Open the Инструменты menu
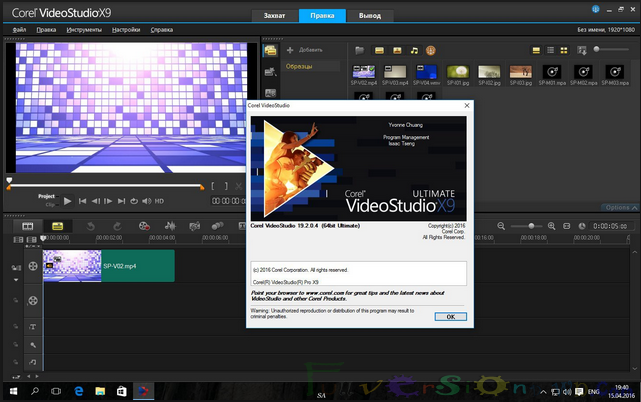Screen dimensions: 641x402 (84, 30)
